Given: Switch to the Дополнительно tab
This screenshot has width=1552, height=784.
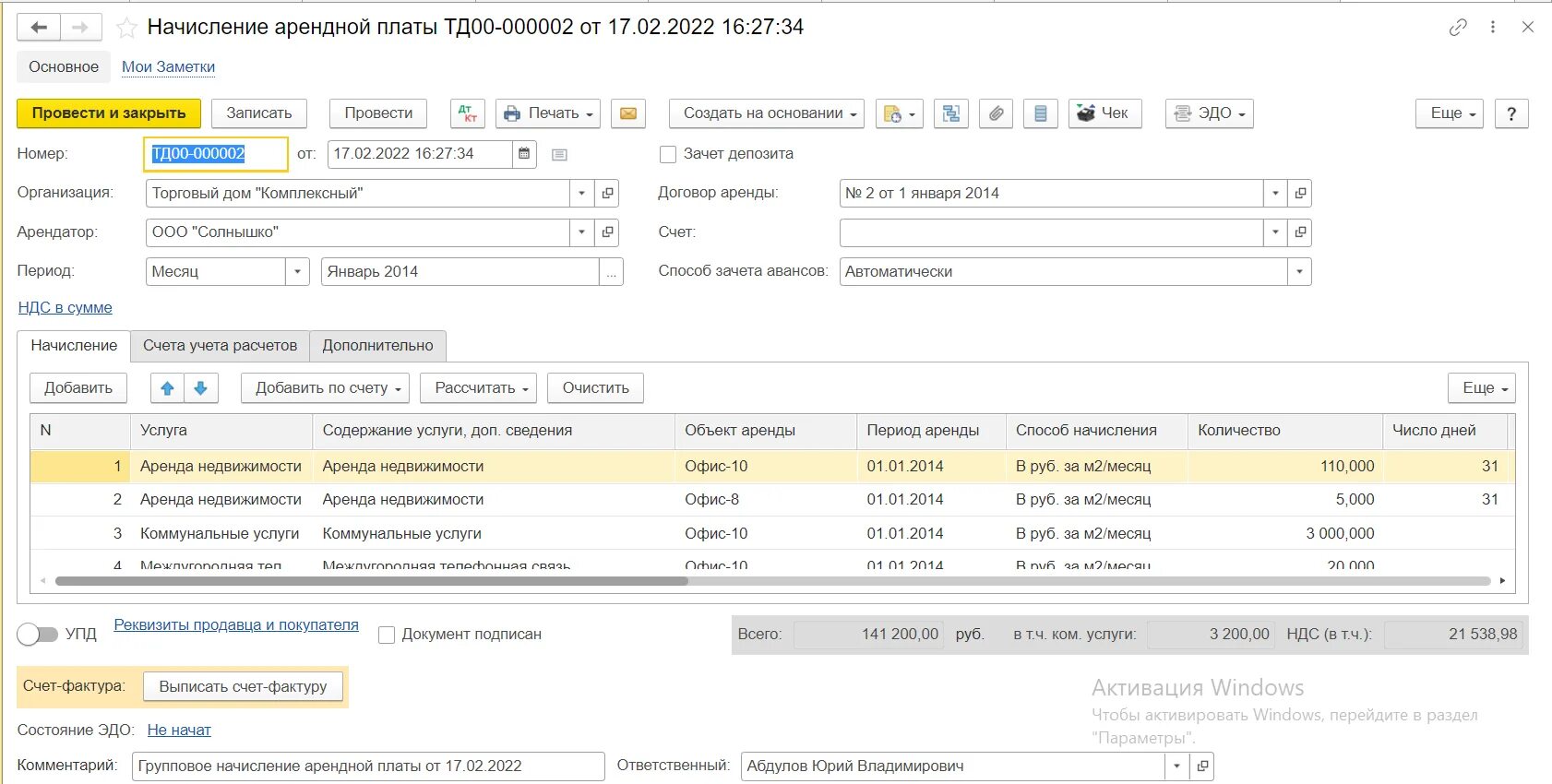Looking at the screenshot, I should pyautogui.click(x=377, y=346).
